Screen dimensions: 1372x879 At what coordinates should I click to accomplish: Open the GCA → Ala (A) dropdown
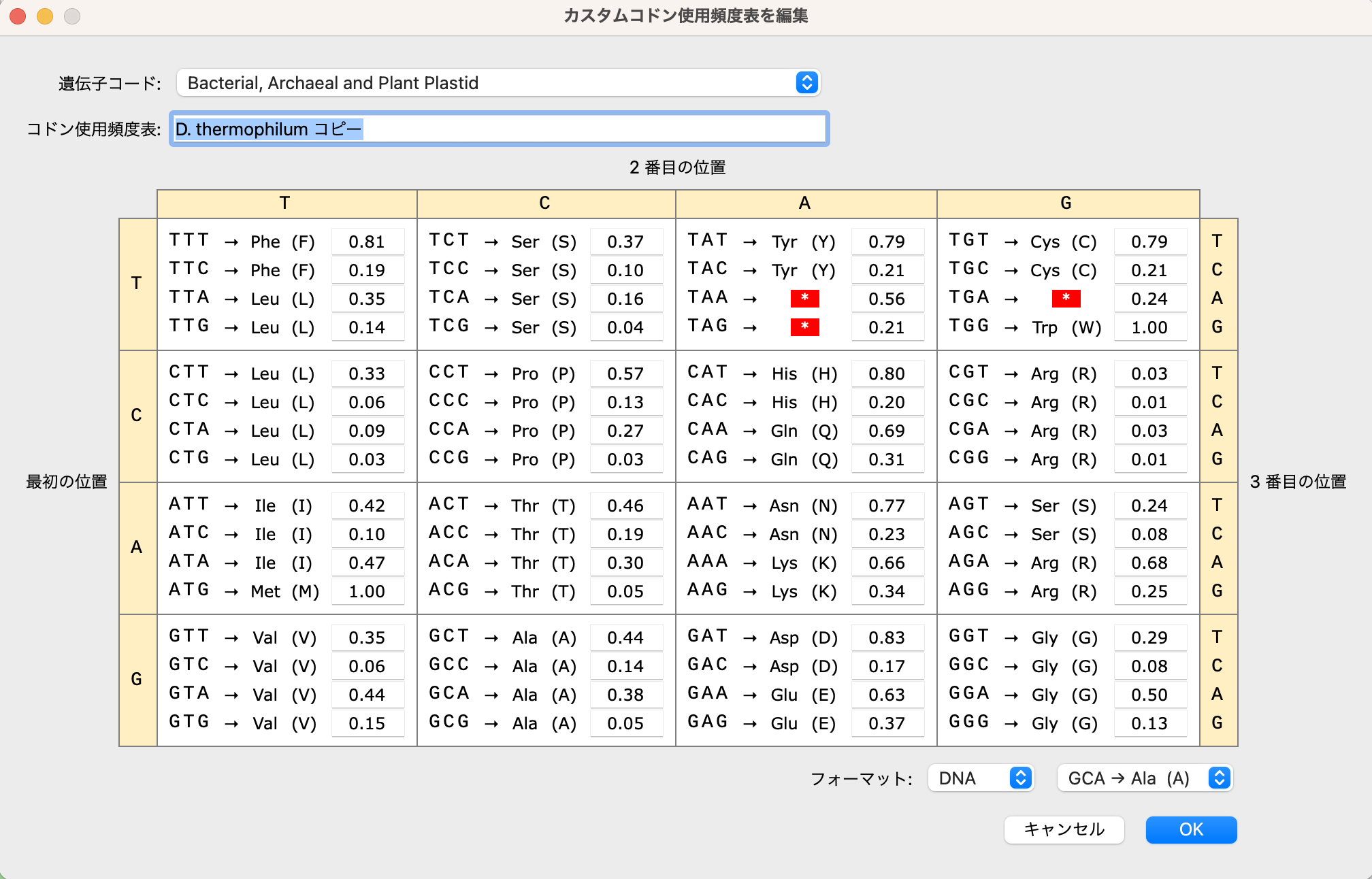click(1144, 778)
